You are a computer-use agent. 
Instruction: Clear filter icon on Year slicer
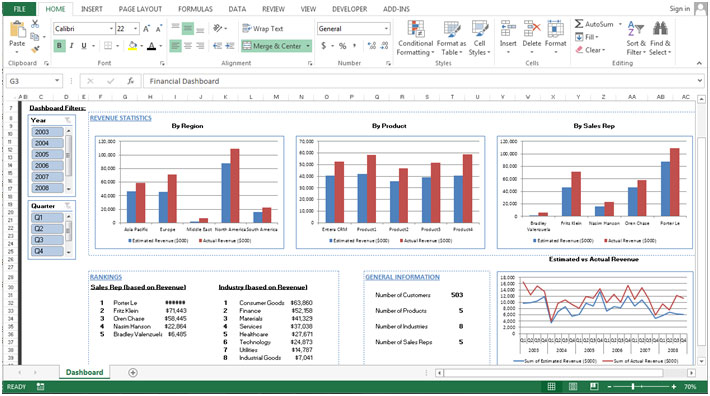67,120
